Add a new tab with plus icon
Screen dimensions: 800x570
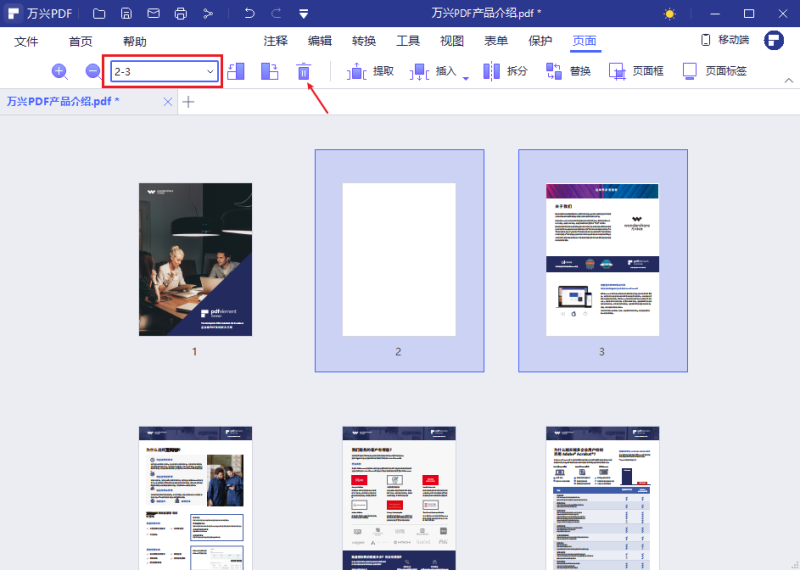[x=188, y=102]
